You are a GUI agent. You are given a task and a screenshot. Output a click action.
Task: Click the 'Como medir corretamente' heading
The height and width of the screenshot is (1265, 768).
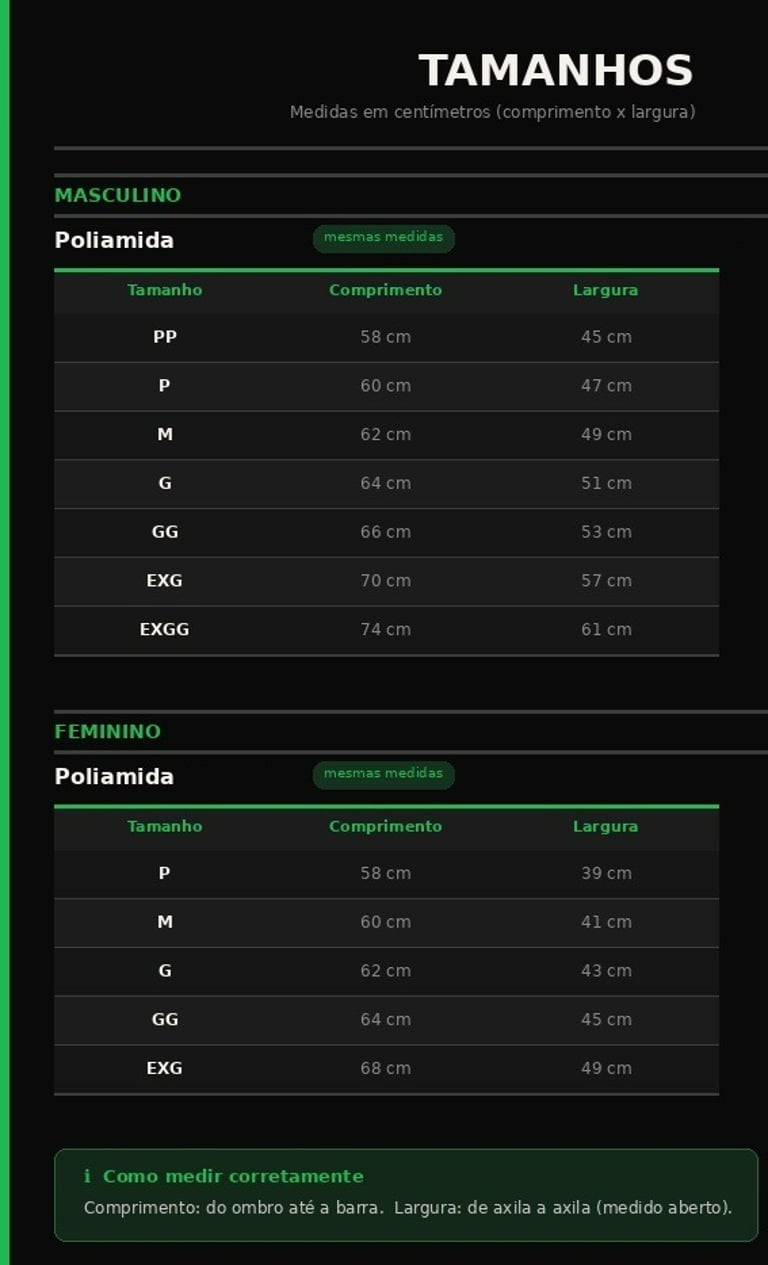[233, 1177]
